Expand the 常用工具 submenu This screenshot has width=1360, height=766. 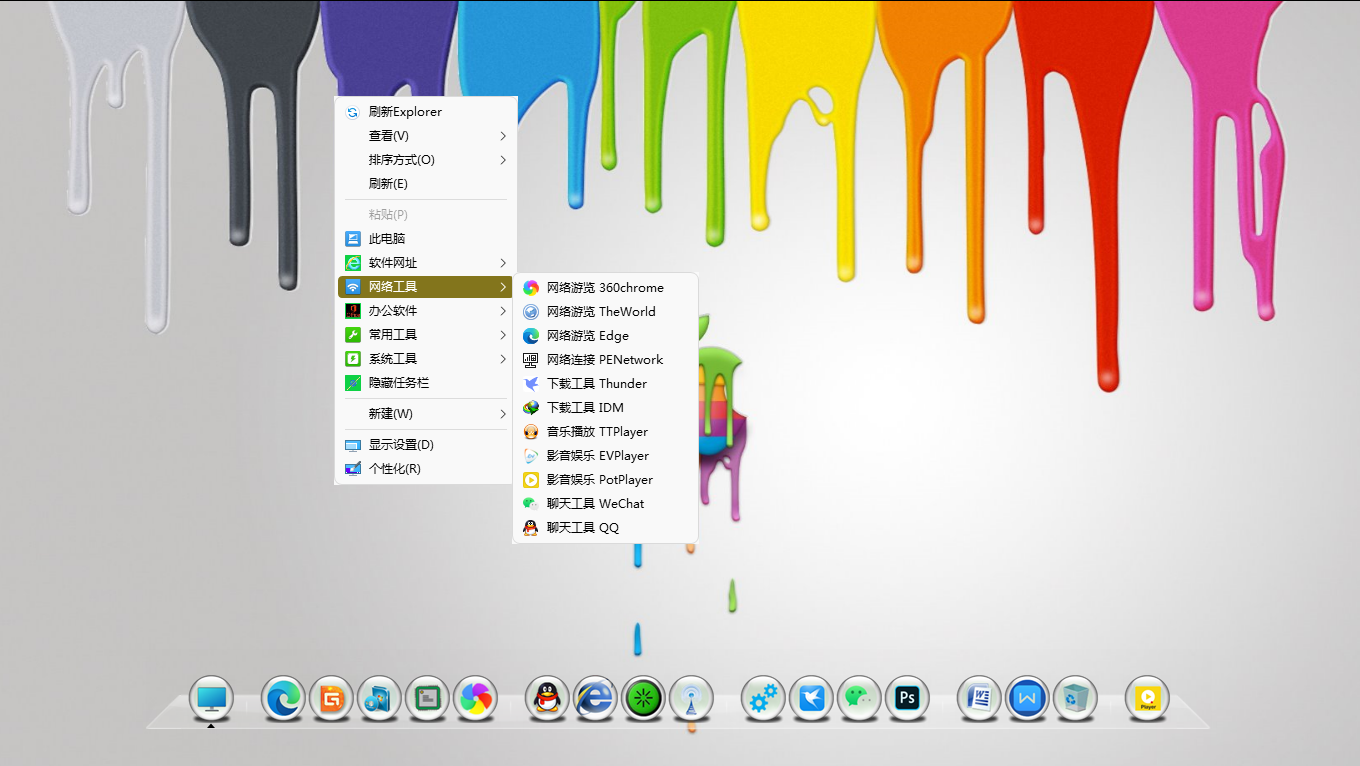click(425, 335)
